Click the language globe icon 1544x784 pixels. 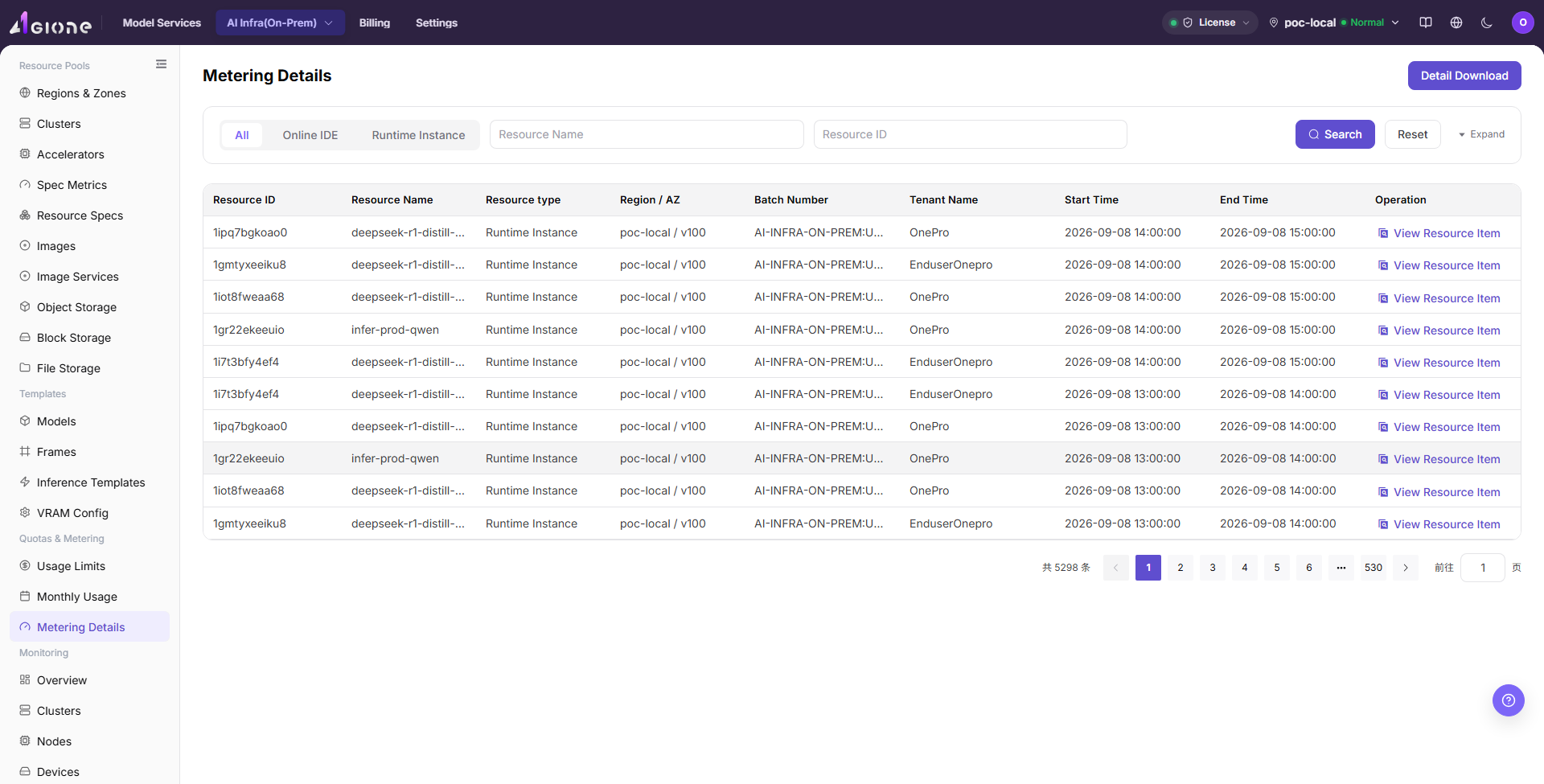pos(1456,23)
